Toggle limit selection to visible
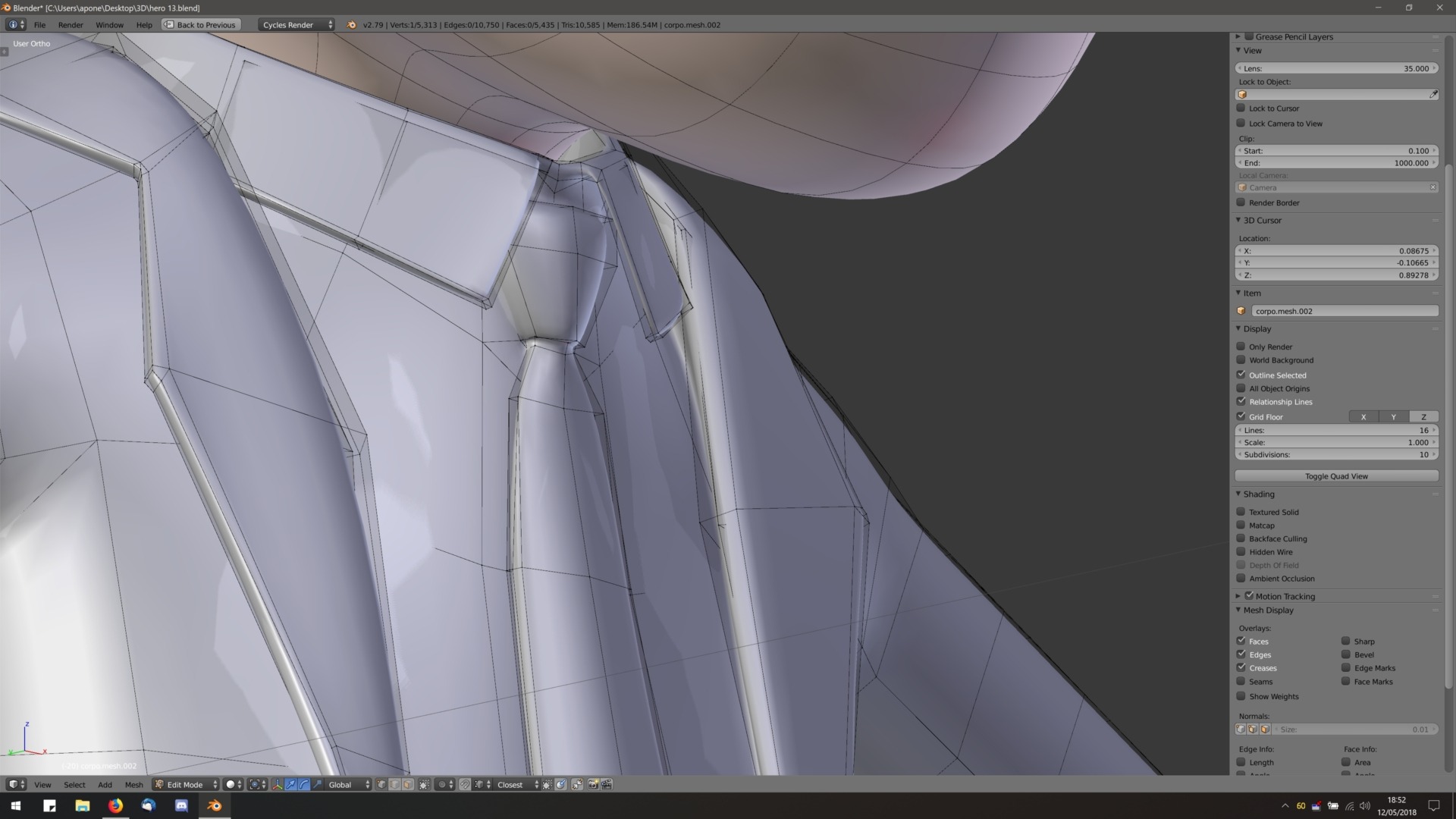The image size is (1456, 819). [x=424, y=784]
